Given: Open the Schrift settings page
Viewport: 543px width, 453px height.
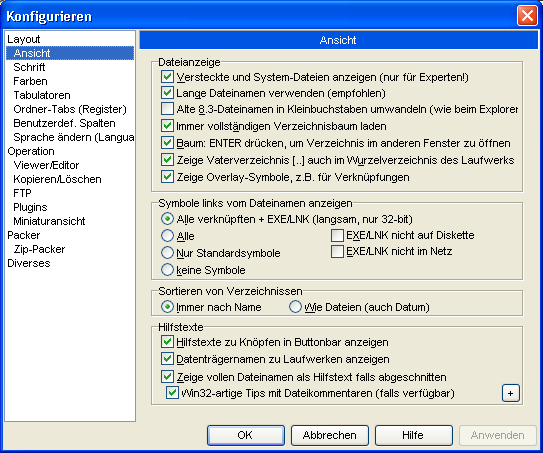Looking at the screenshot, I should coord(29,67).
